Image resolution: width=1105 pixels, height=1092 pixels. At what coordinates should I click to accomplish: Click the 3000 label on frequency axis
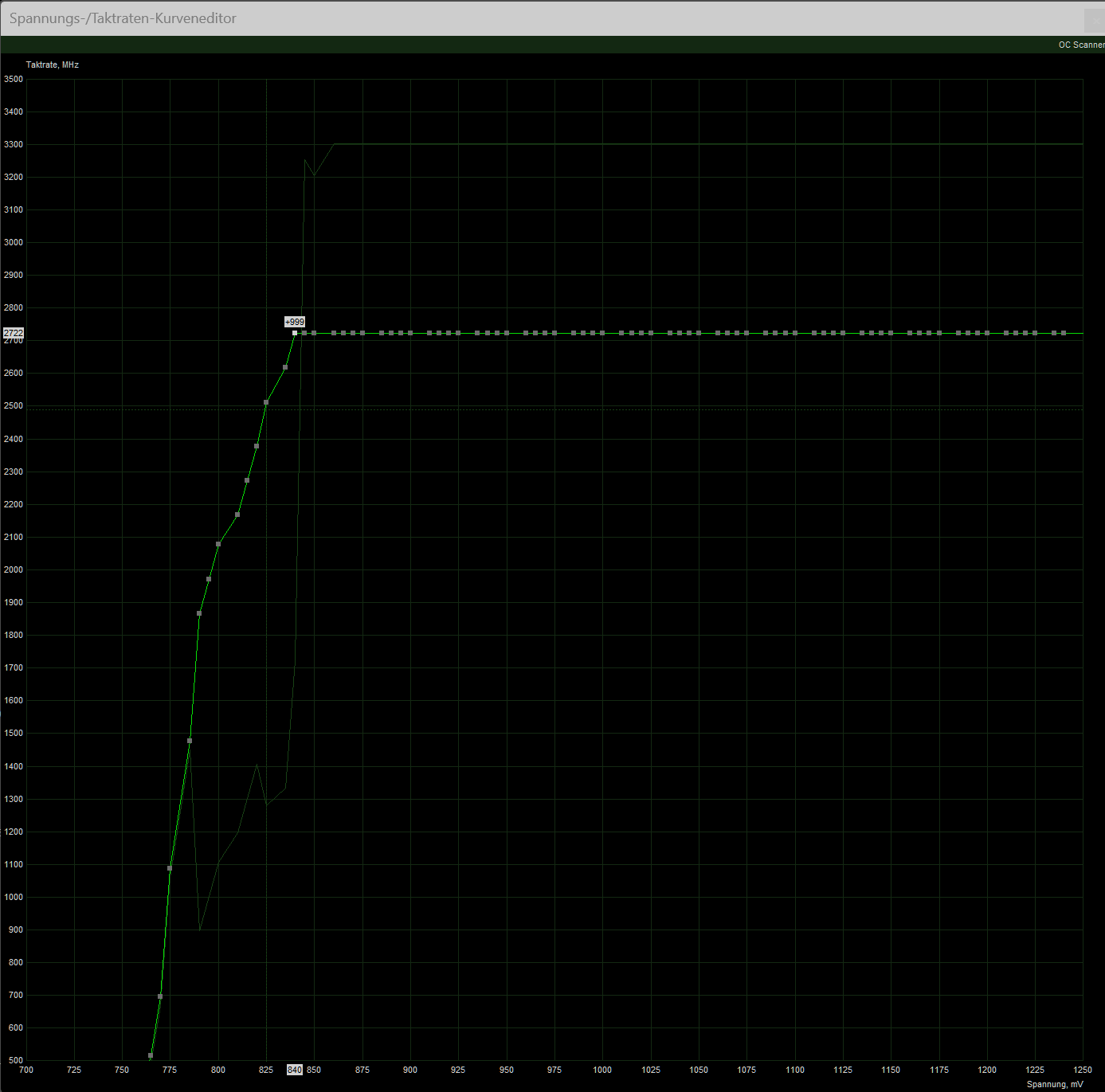coord(14,242)
